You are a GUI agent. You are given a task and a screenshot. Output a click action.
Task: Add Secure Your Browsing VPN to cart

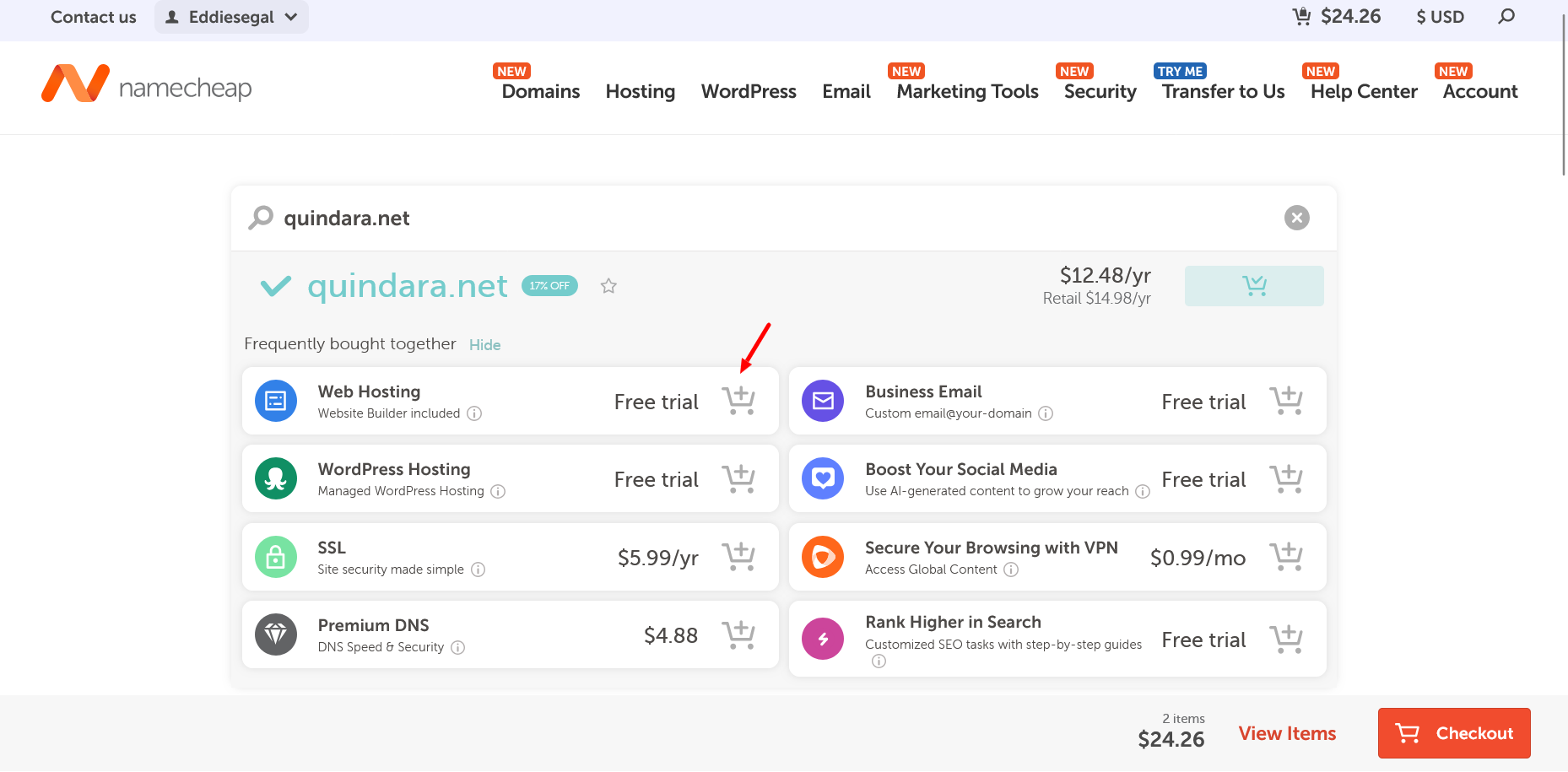(1286, 557)
